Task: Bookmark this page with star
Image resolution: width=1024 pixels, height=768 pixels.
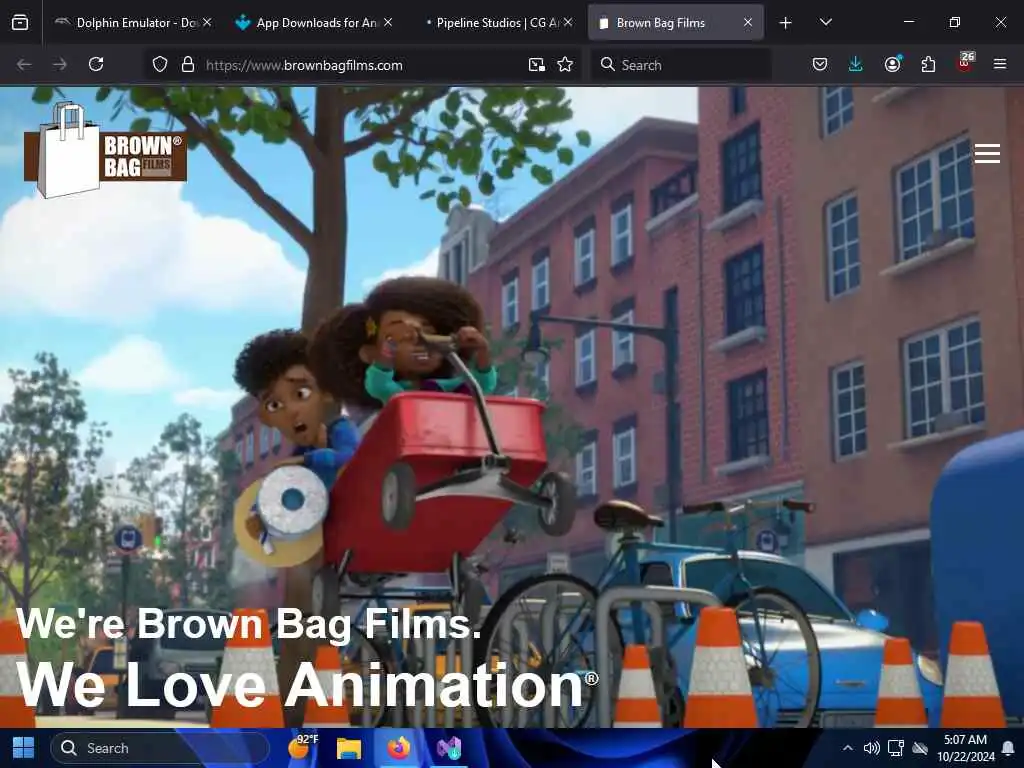Action: (x=566, y=65)
